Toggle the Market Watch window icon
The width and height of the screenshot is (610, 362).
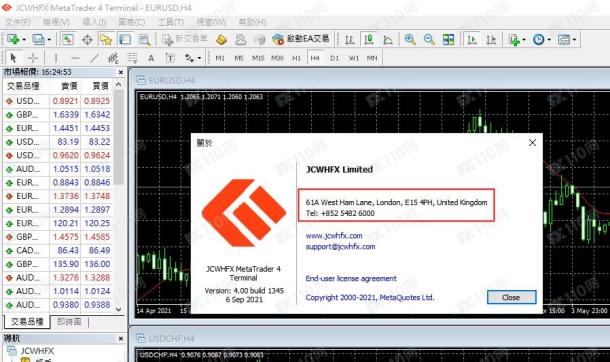(68, 39)
